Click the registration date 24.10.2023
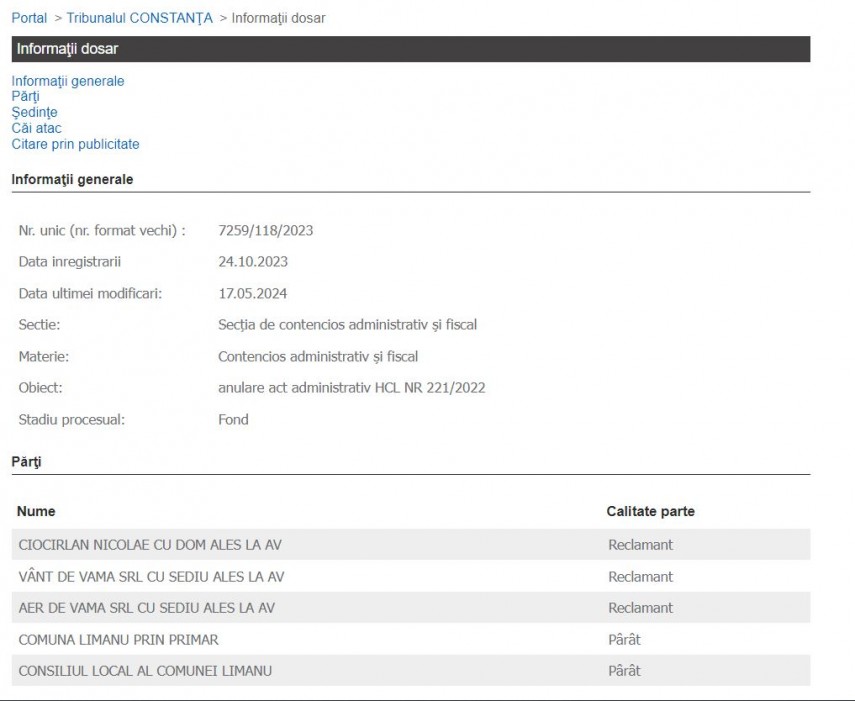This screenshot has width=855, height=701. (253, 262)
